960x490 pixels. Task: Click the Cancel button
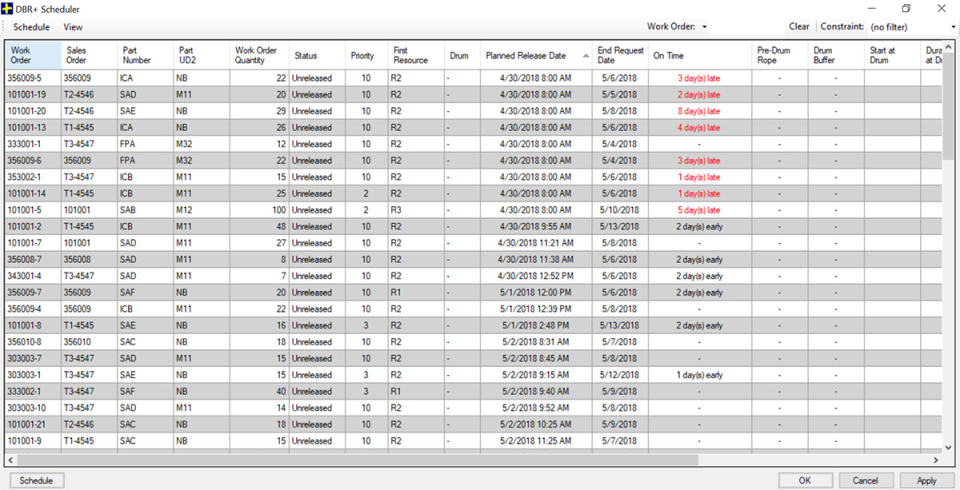pos(865,481)
